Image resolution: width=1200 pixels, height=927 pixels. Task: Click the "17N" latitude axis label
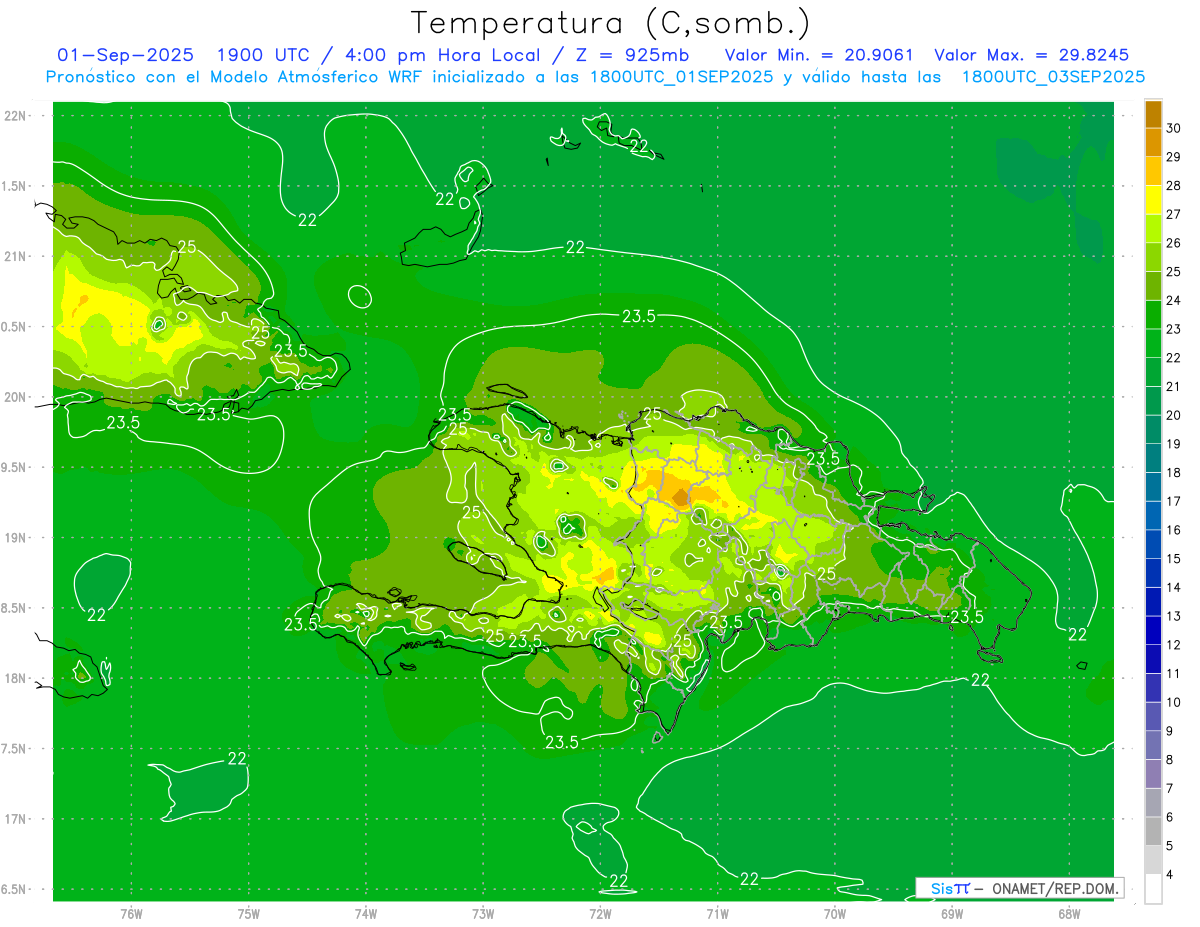click(16, 819)
